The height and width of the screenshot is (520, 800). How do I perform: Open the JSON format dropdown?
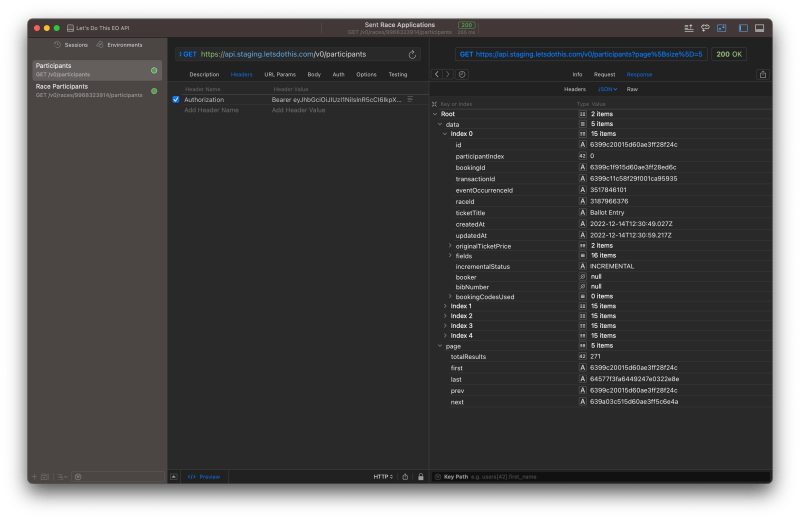607,89
